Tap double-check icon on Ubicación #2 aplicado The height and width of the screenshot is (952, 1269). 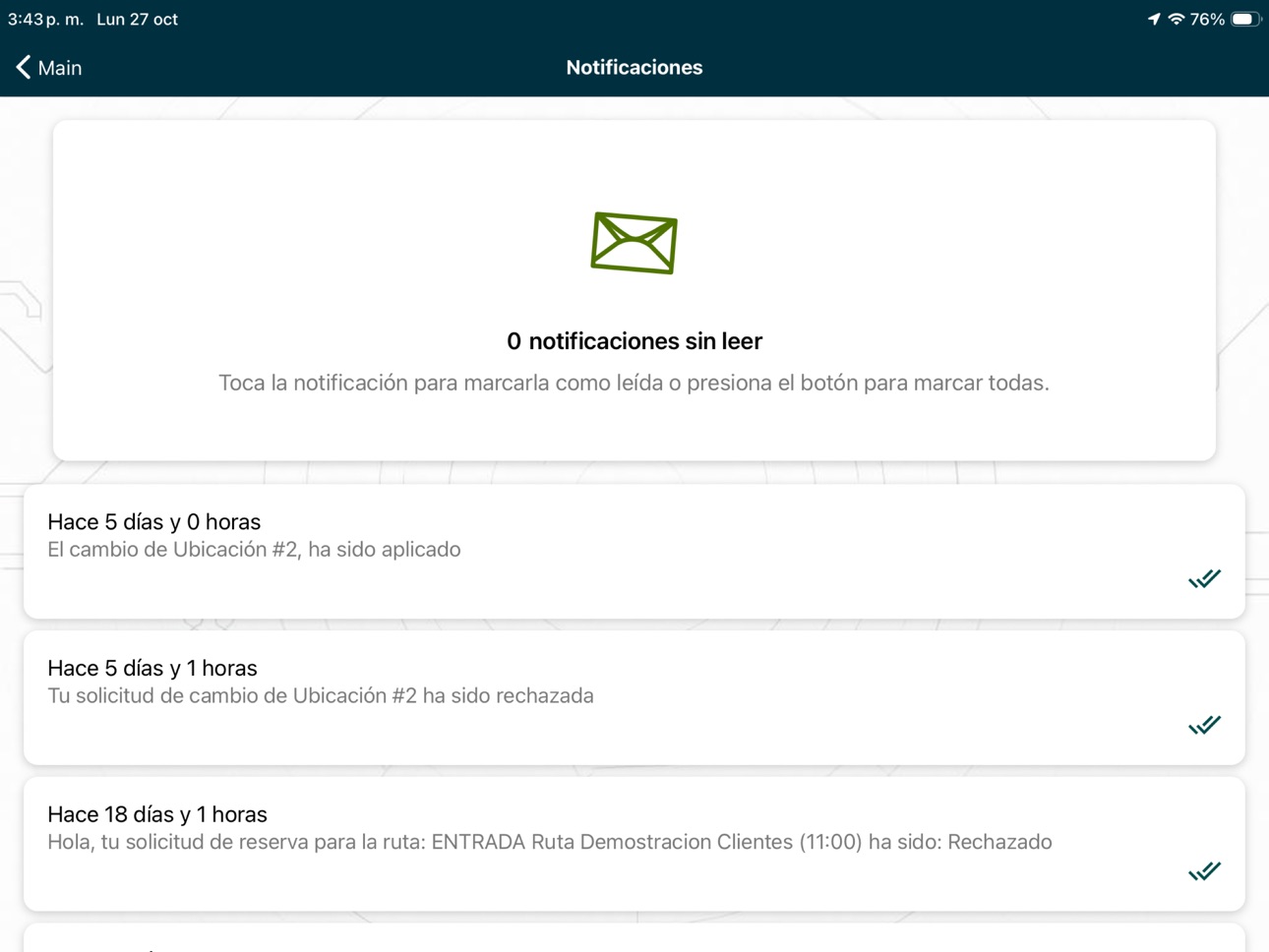(1204, 578)
